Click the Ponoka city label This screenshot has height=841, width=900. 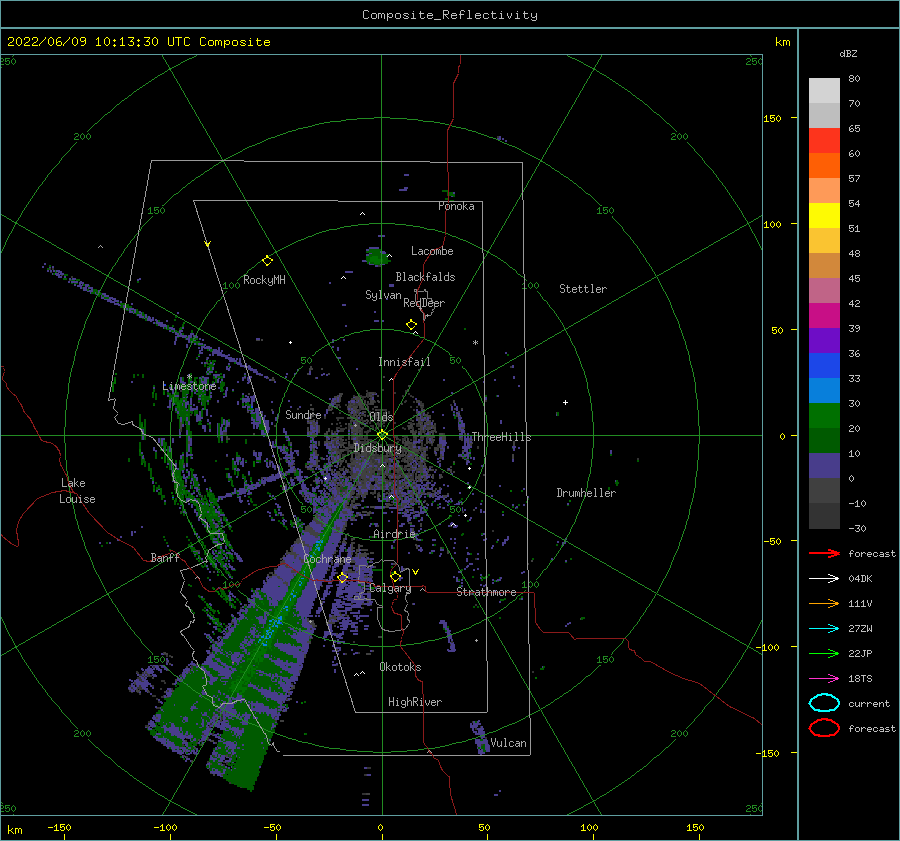pyautogui.click(x=456, y=206)
